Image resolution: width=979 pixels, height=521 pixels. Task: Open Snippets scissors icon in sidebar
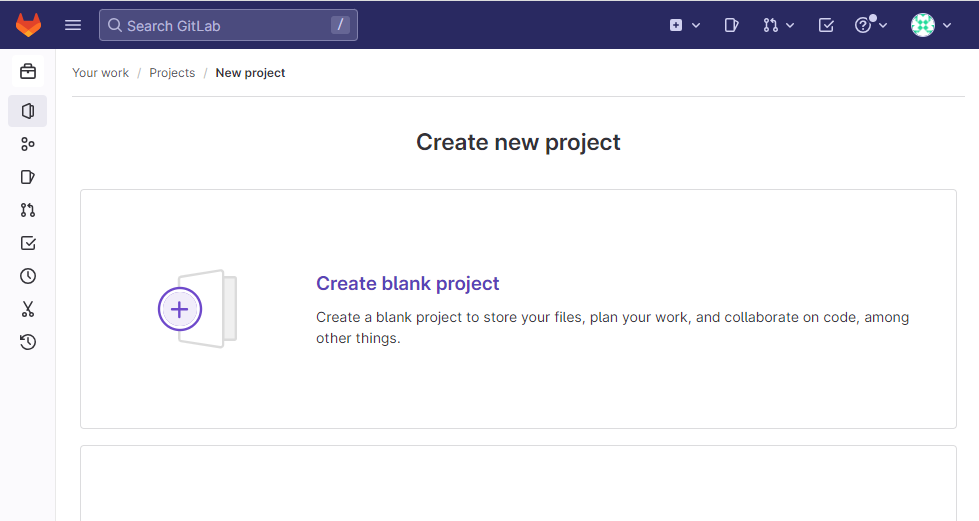click(27, 309)
